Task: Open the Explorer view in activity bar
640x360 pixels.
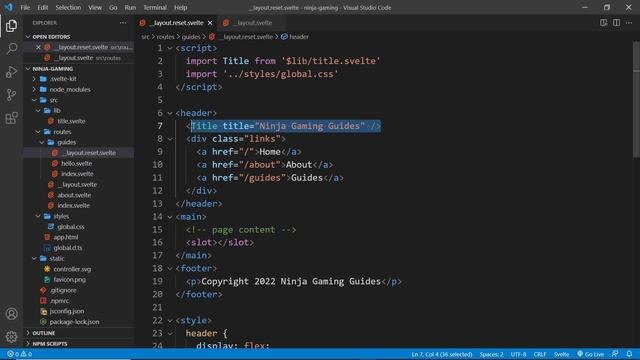Action: coord(11,26)
